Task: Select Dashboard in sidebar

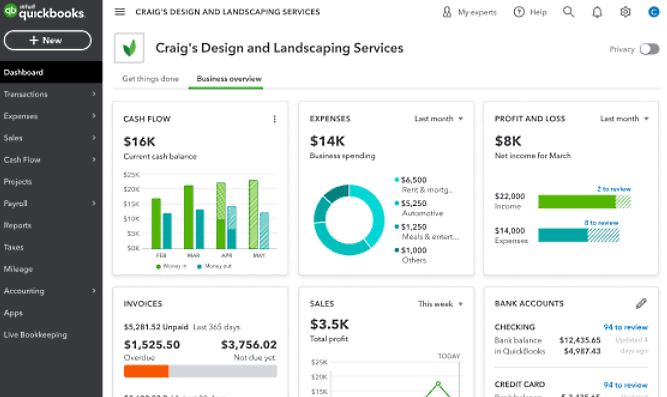Action: (x=51, y=72)
